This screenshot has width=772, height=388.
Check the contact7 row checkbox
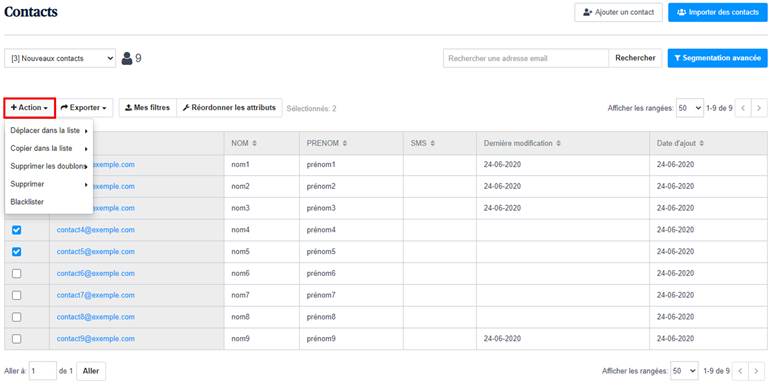coord(16,295)
